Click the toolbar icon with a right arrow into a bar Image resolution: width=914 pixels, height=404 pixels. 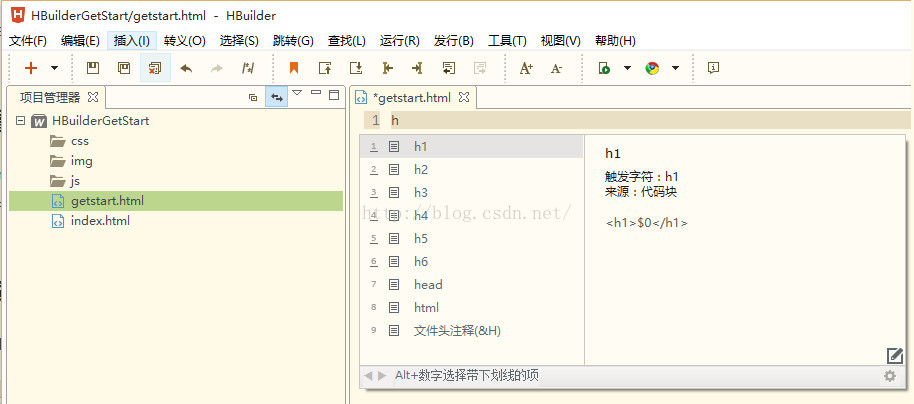click(x=417, y=68)
